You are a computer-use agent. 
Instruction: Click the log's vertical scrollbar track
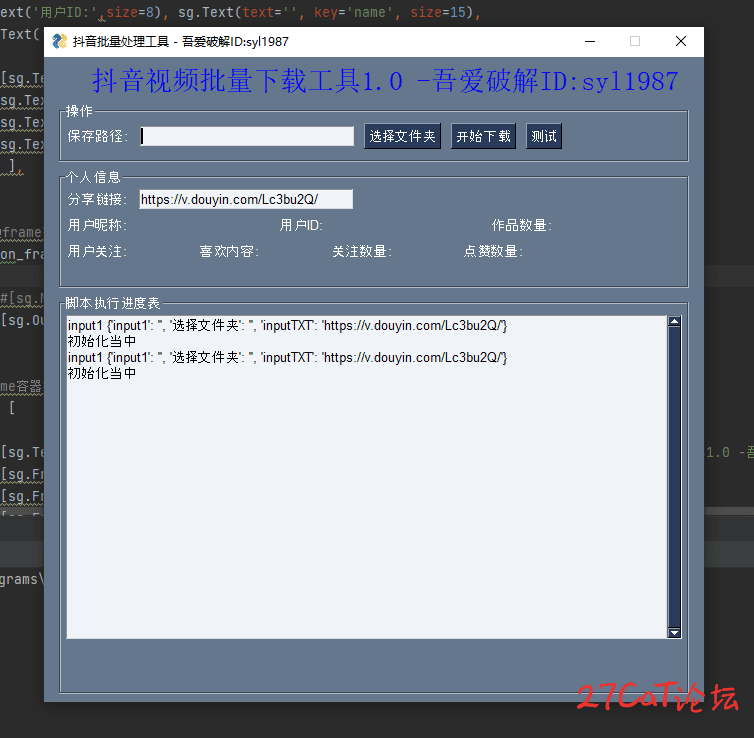pyautogui.click(x=674, y=476)
